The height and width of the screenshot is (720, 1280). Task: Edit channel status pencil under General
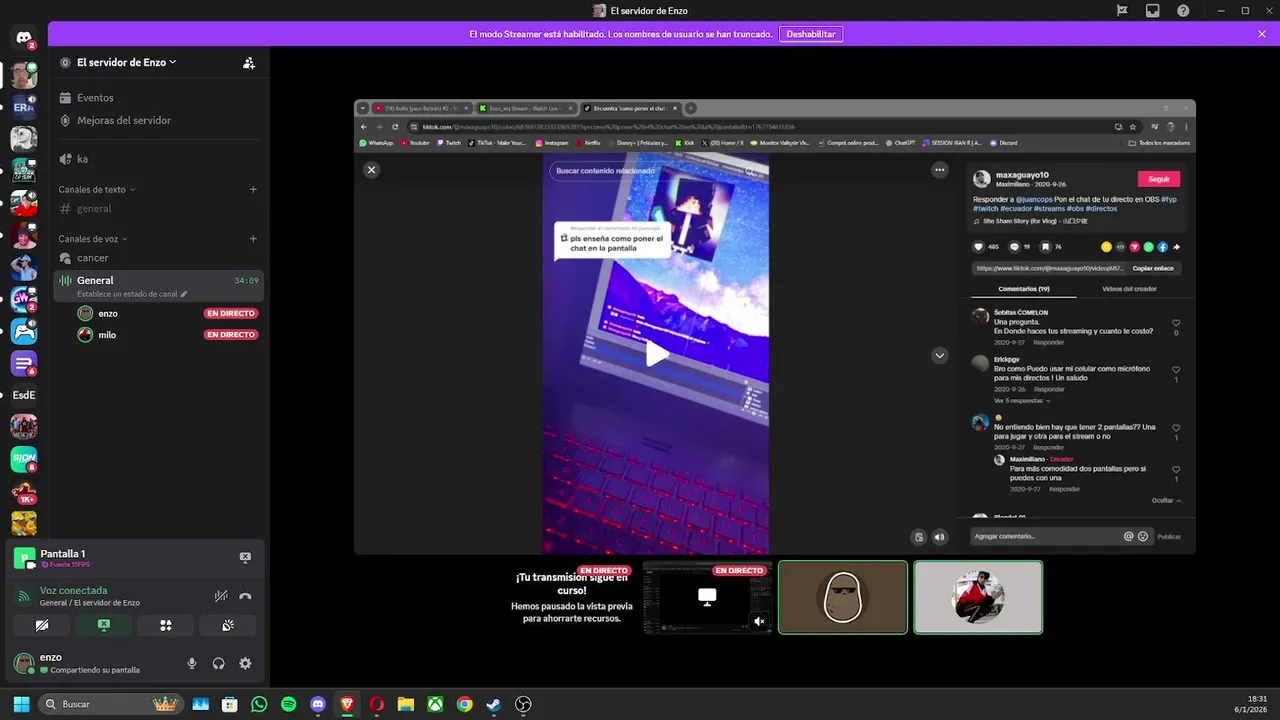click(184, 294)
